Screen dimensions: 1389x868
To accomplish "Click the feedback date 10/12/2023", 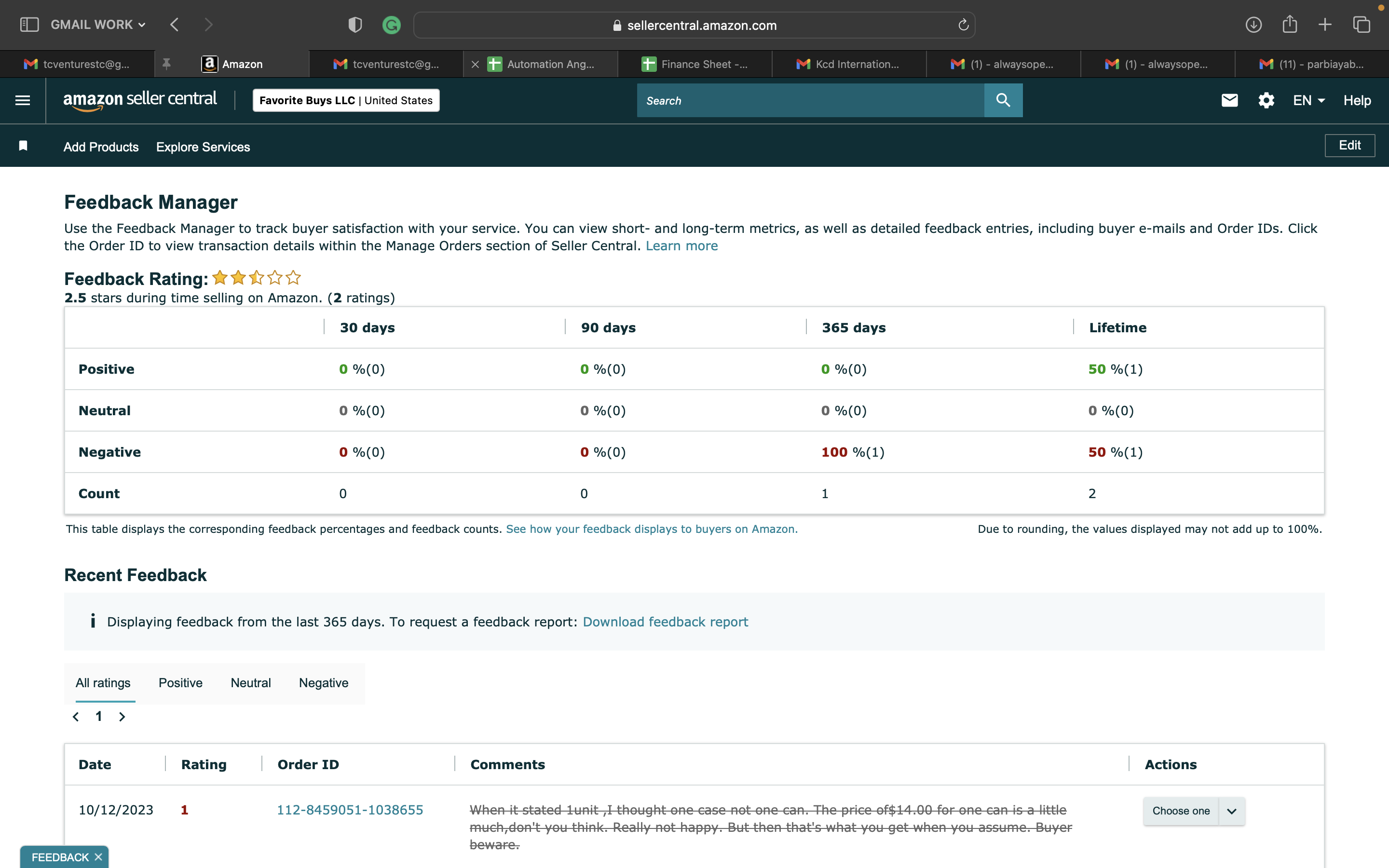I will [116, 810].
